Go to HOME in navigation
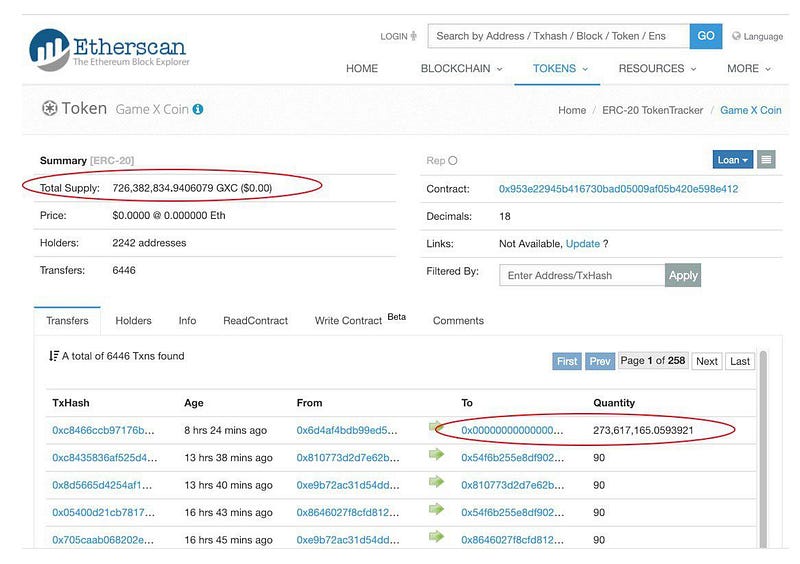800x564 pixels. tap(362, 68)
